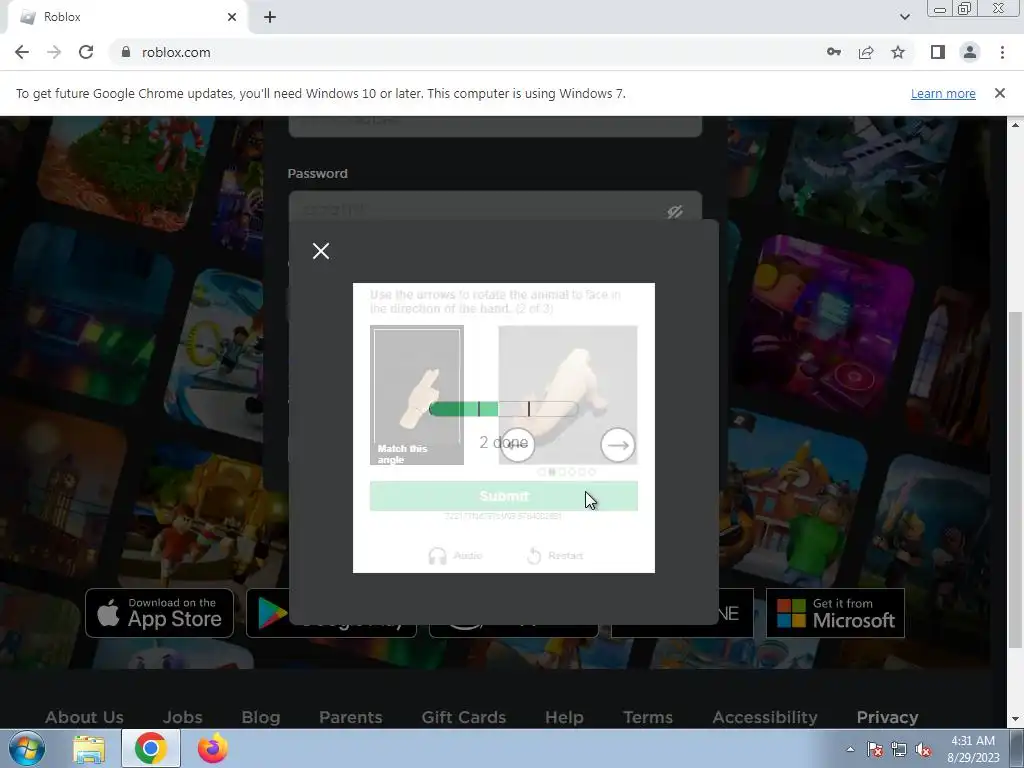Open Download on the App Store badge
The width and height of the screenshot is (1024, 768).
point(159,613)
